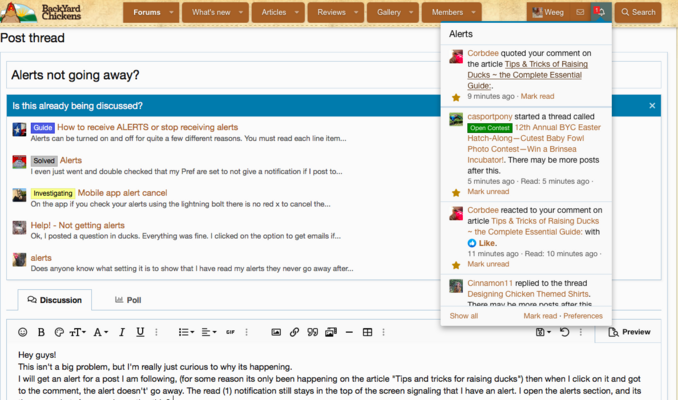The width and height of the screenshot is (678, 400).
Task: Expand the Members menu dropdown arrow
Action: coord(471,13)
